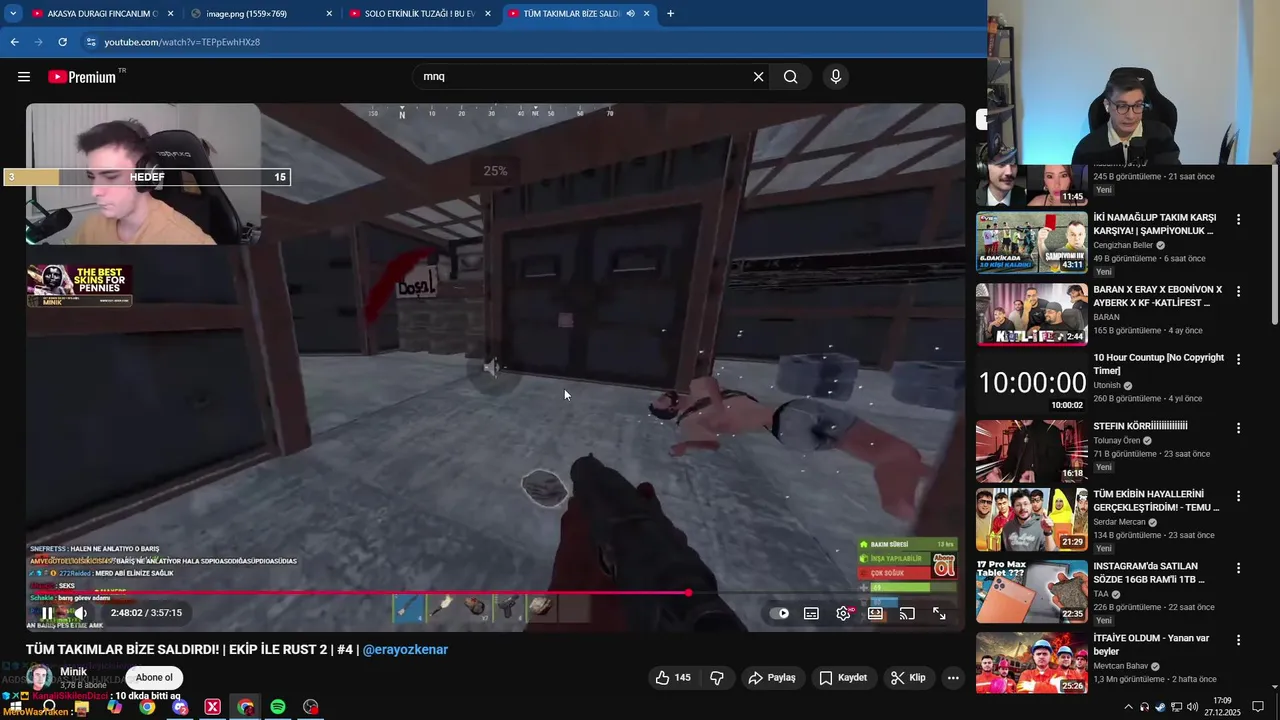
Task: Open system volume tray icon
Action: click(1192, 707)
